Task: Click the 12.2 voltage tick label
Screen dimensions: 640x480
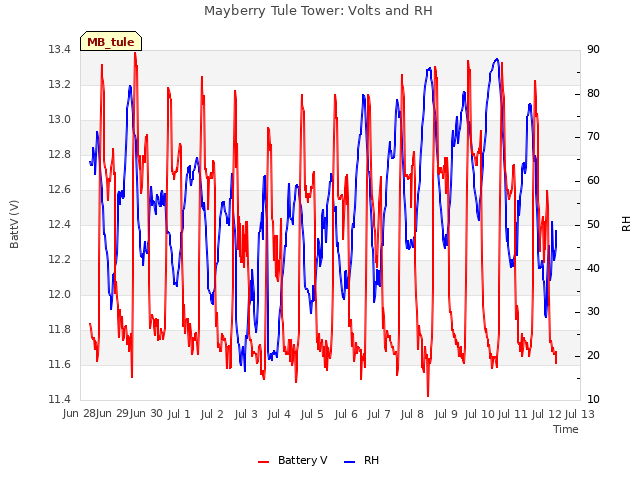Action: tap(60, 260)
